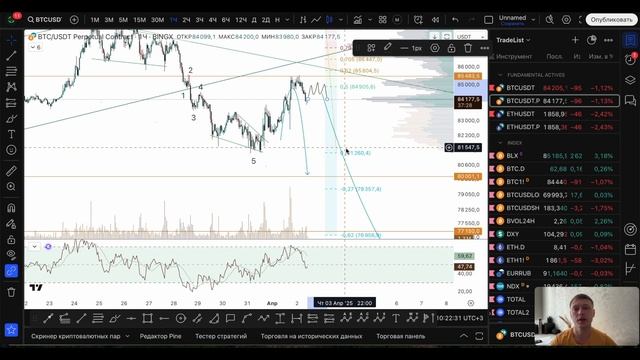Open the Indicators icon
The image size is (640, 360).
coord(358,20)
